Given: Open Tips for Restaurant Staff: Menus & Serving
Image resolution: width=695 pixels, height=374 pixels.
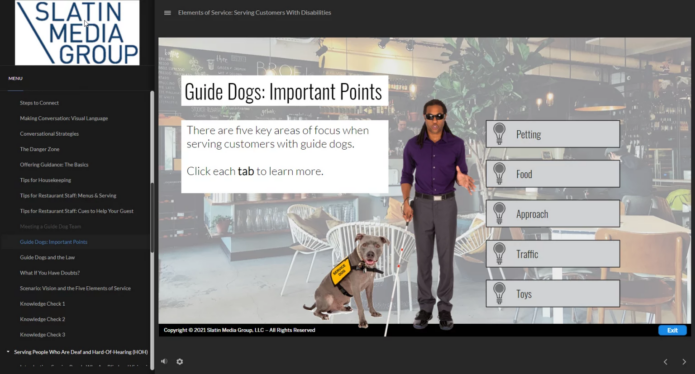Looking at the screenshot, I should click(68, 195).
